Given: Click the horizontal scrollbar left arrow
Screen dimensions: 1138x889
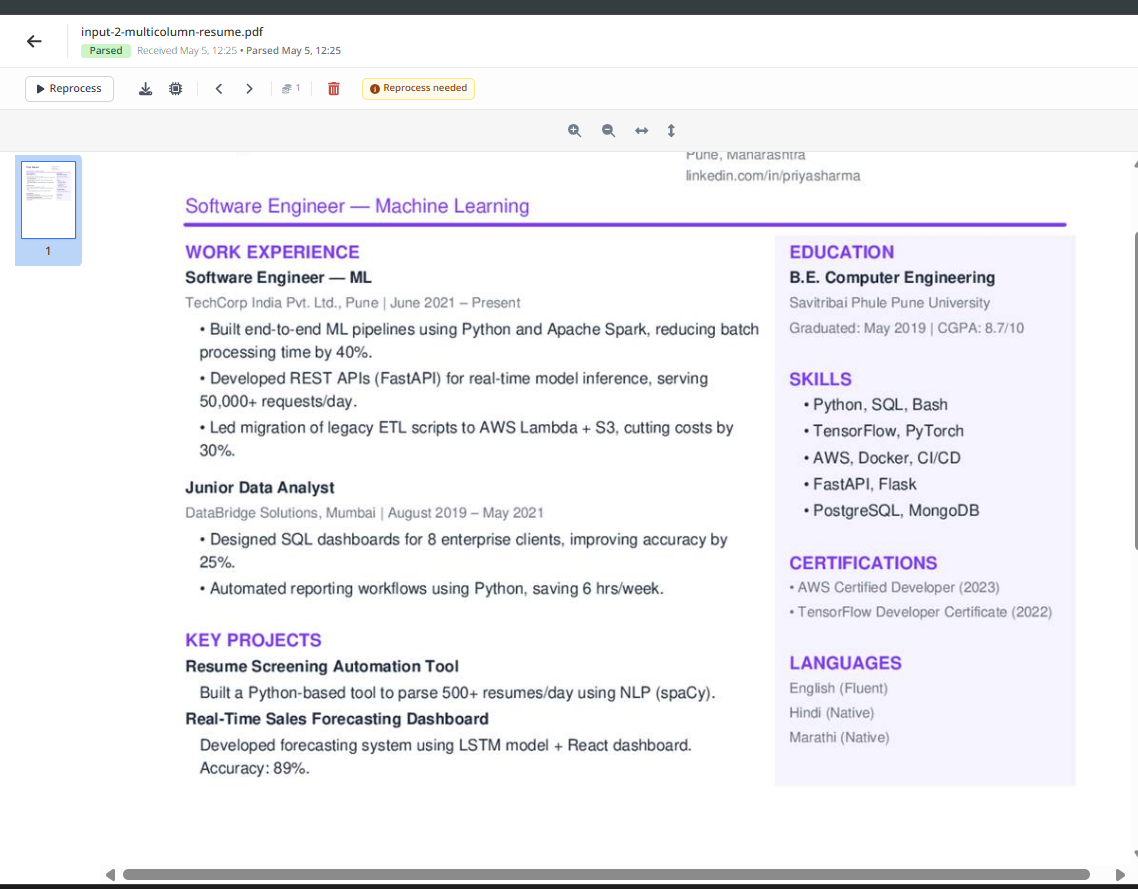Looking at the screenshot, I should coord(110,874).
